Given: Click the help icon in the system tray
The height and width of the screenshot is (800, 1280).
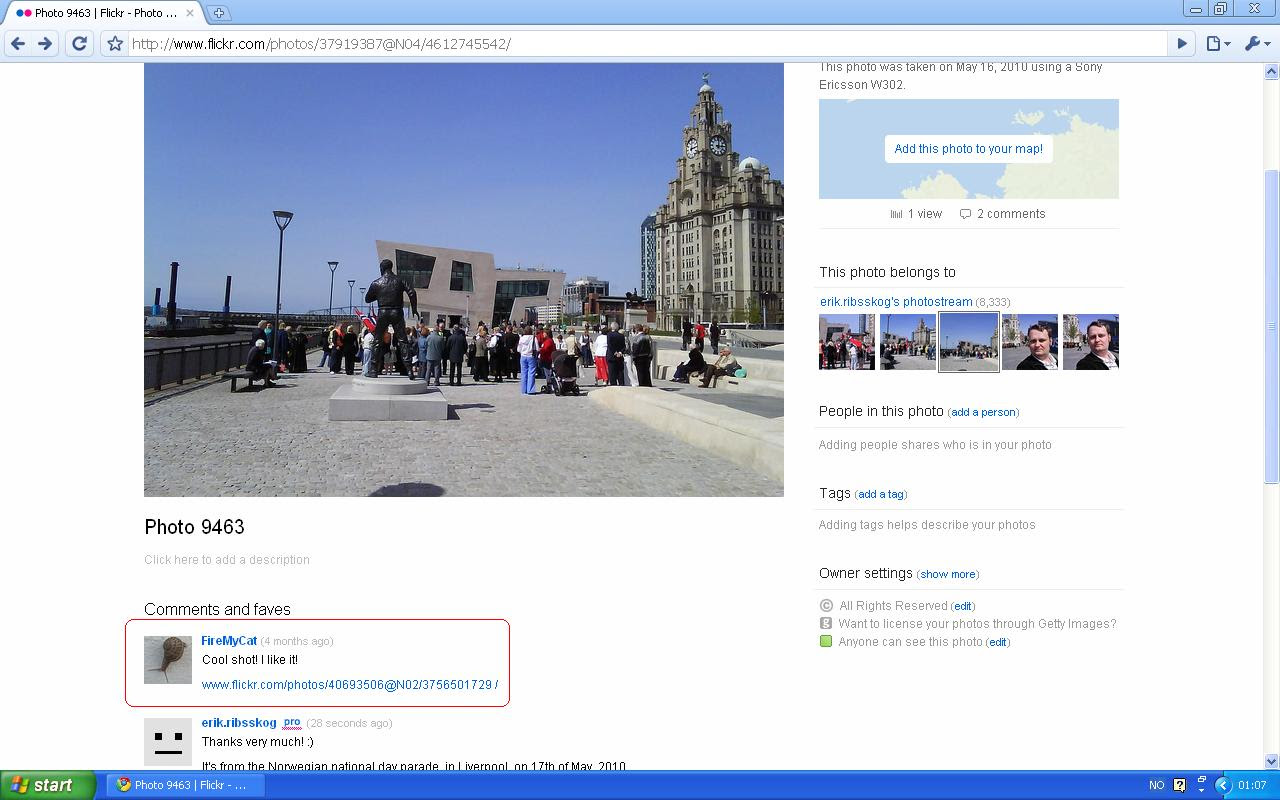Looking at the screenshot, I should click(x=1179, y=785).
